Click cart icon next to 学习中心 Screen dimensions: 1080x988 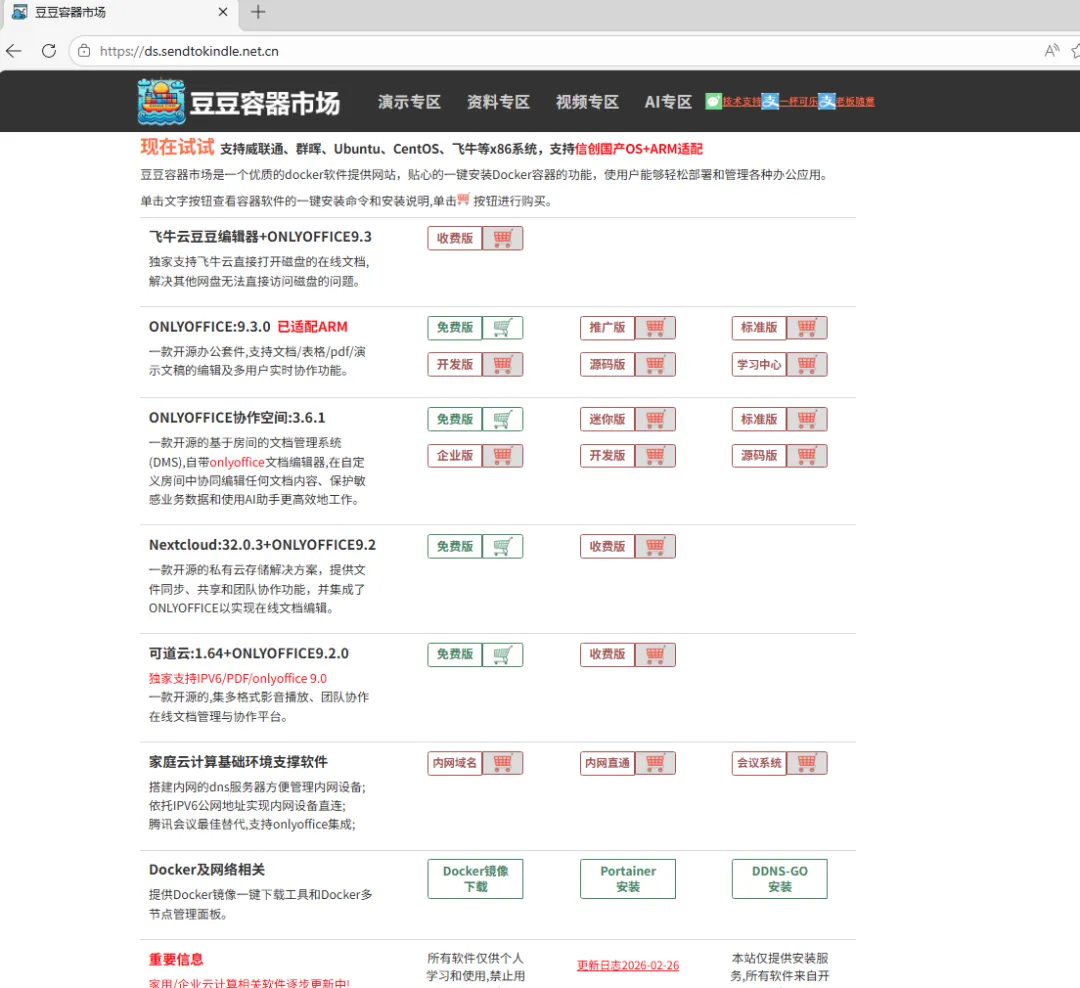[x=807, y=364]
